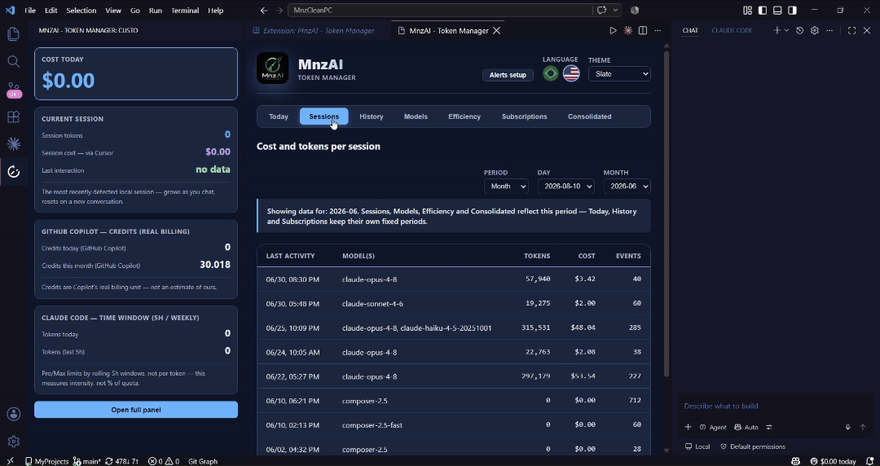
Task: Click the main* branch in status bar
Action: [x=87, y=461]
